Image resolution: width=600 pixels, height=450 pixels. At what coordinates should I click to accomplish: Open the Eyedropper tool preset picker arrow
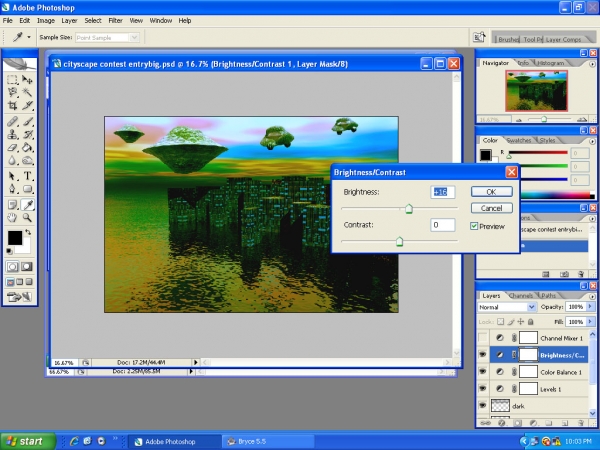click(x=29, y=37)
